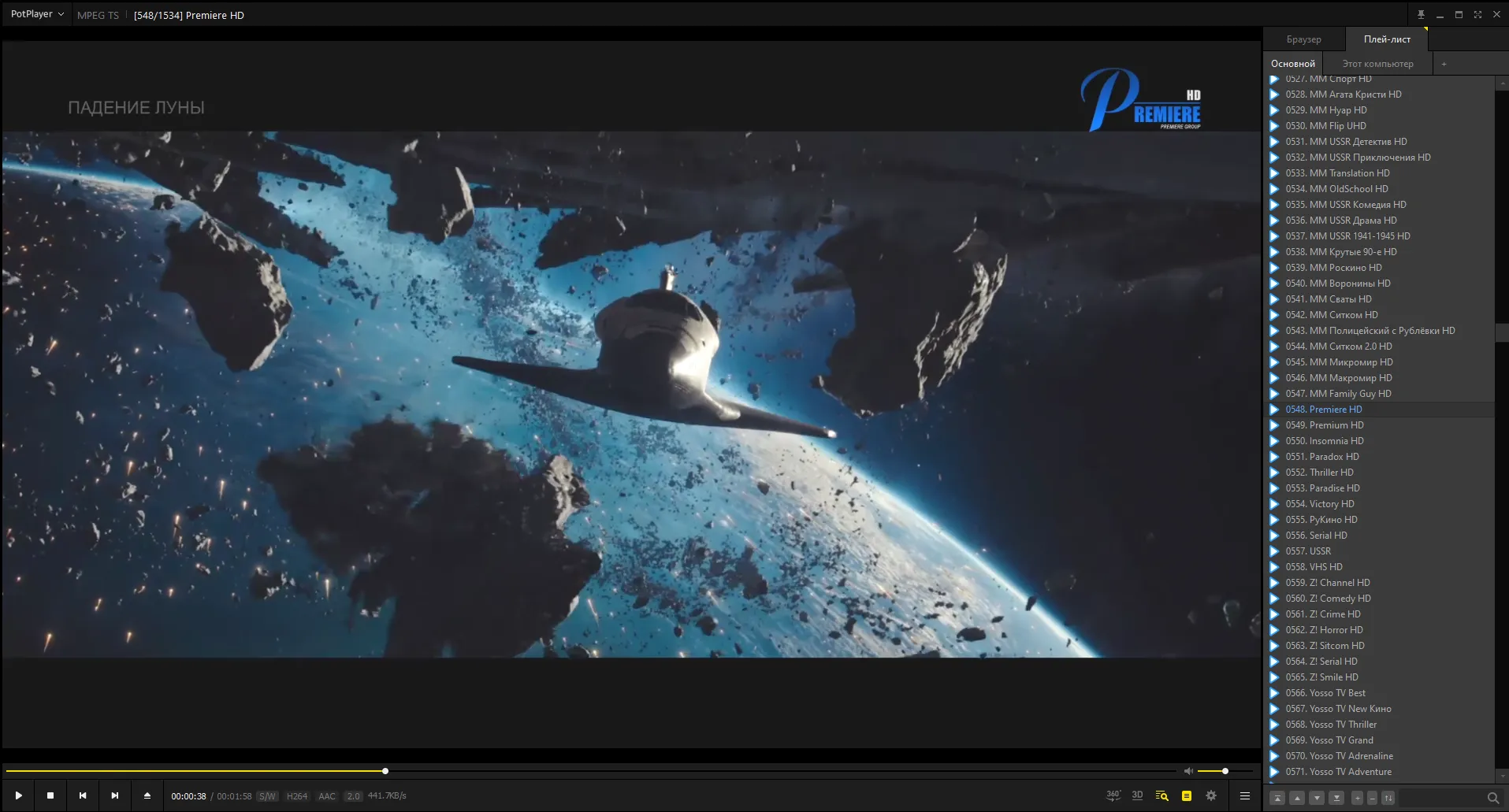Image resolution: width=1509 pixels, height=812 pixels.
Task: Move selected playlist item to bottom
Action: [x=1336, y=798]
